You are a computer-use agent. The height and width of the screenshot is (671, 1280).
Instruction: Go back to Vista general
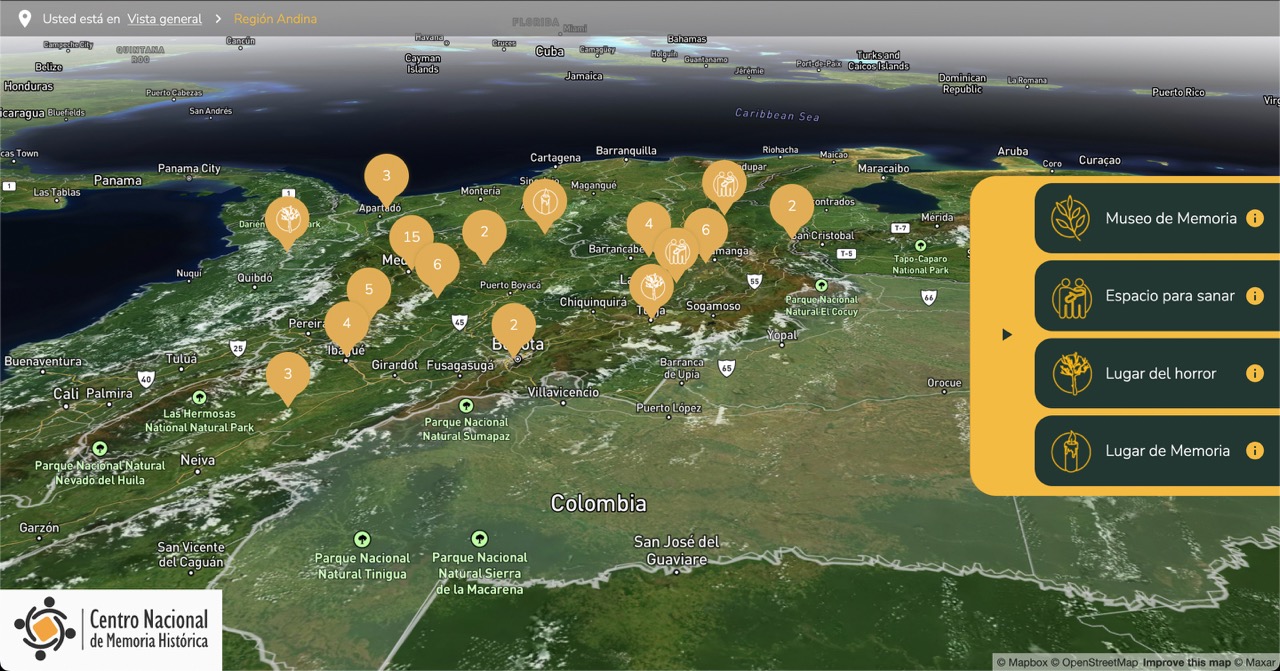(x=164, y=19)
